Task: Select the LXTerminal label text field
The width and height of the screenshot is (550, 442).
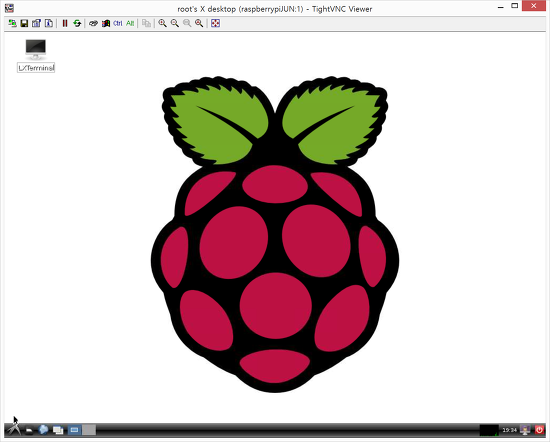Action: click(36, 68)
